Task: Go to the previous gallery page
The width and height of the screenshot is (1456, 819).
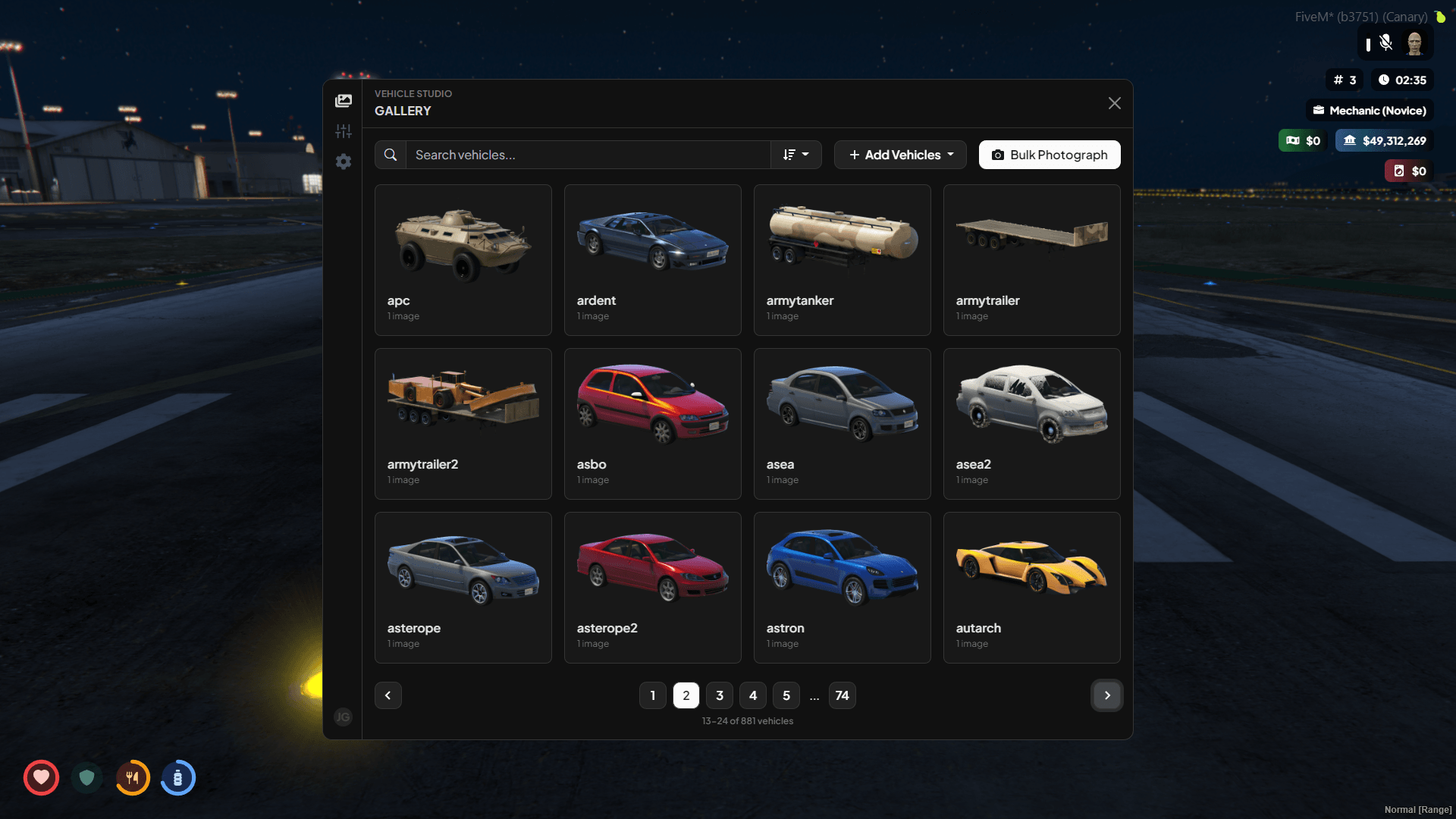Action: [x=388, y=695]
